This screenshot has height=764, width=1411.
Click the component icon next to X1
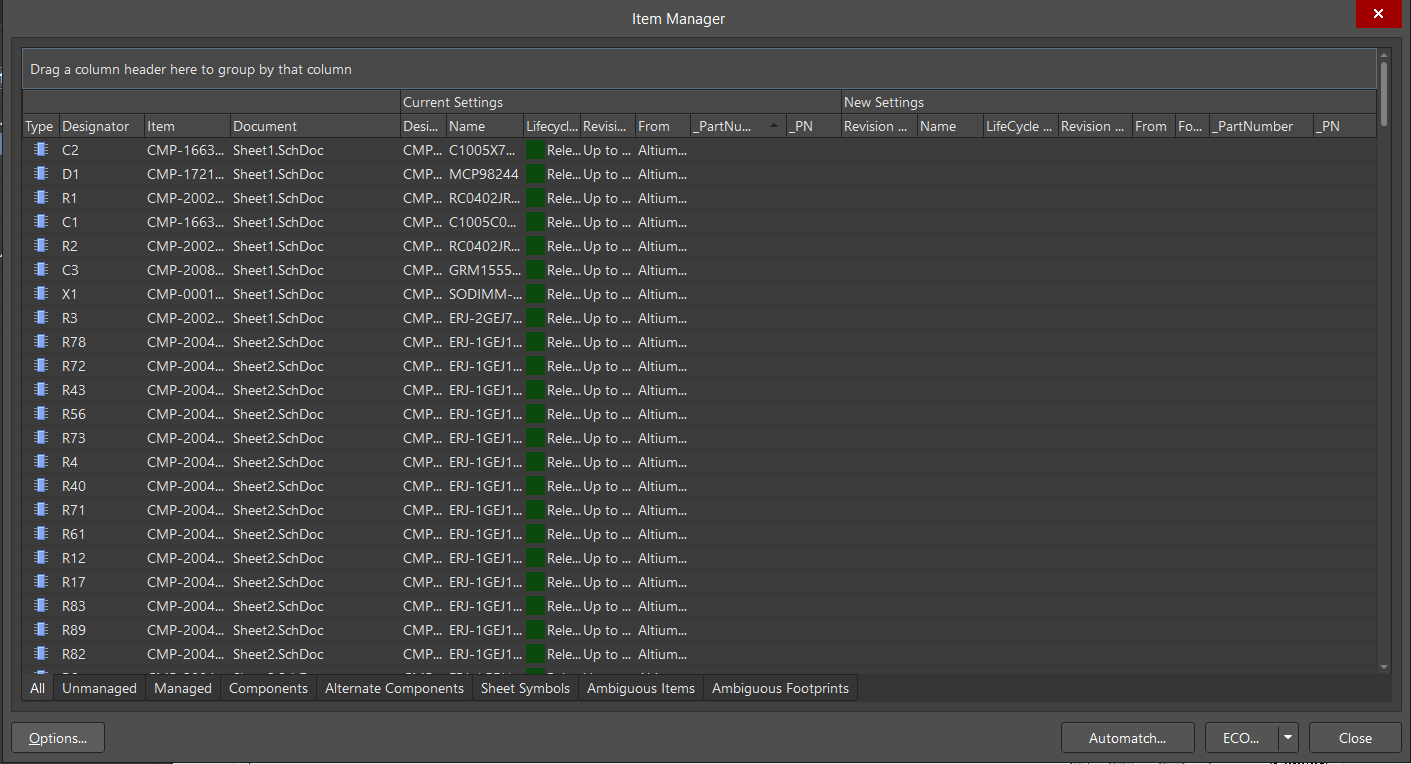tap(39, 293)
